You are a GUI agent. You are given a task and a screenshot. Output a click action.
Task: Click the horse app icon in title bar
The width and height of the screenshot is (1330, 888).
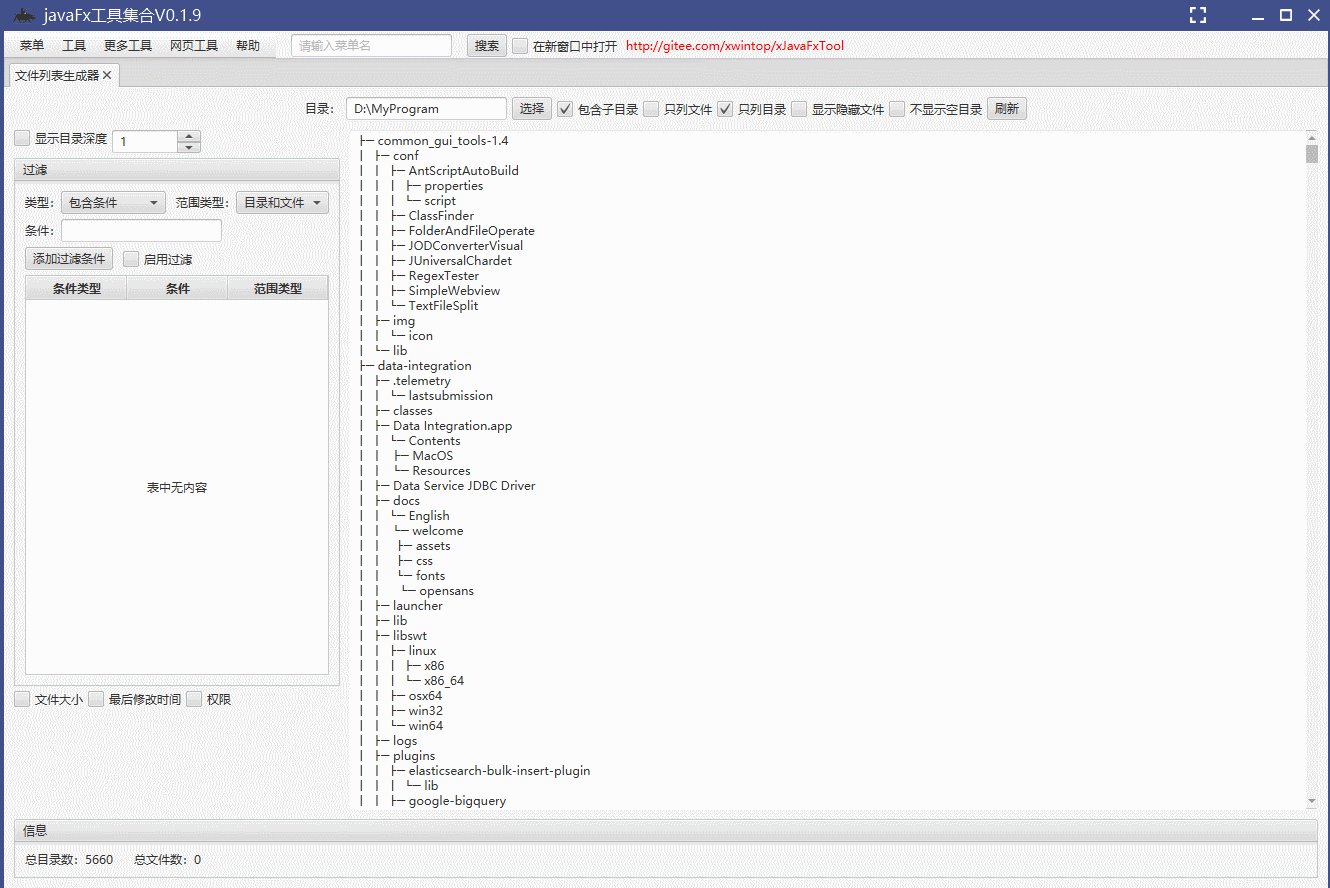23,15
